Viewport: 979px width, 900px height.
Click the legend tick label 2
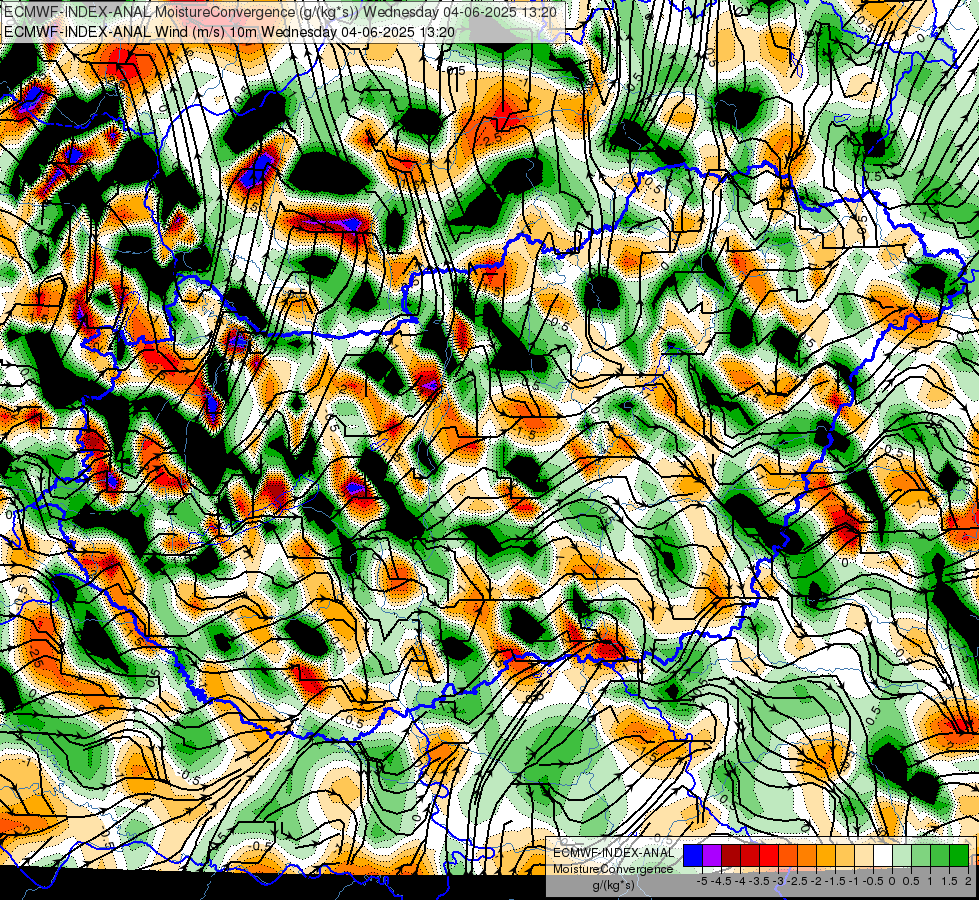click(x=968, y=881)
